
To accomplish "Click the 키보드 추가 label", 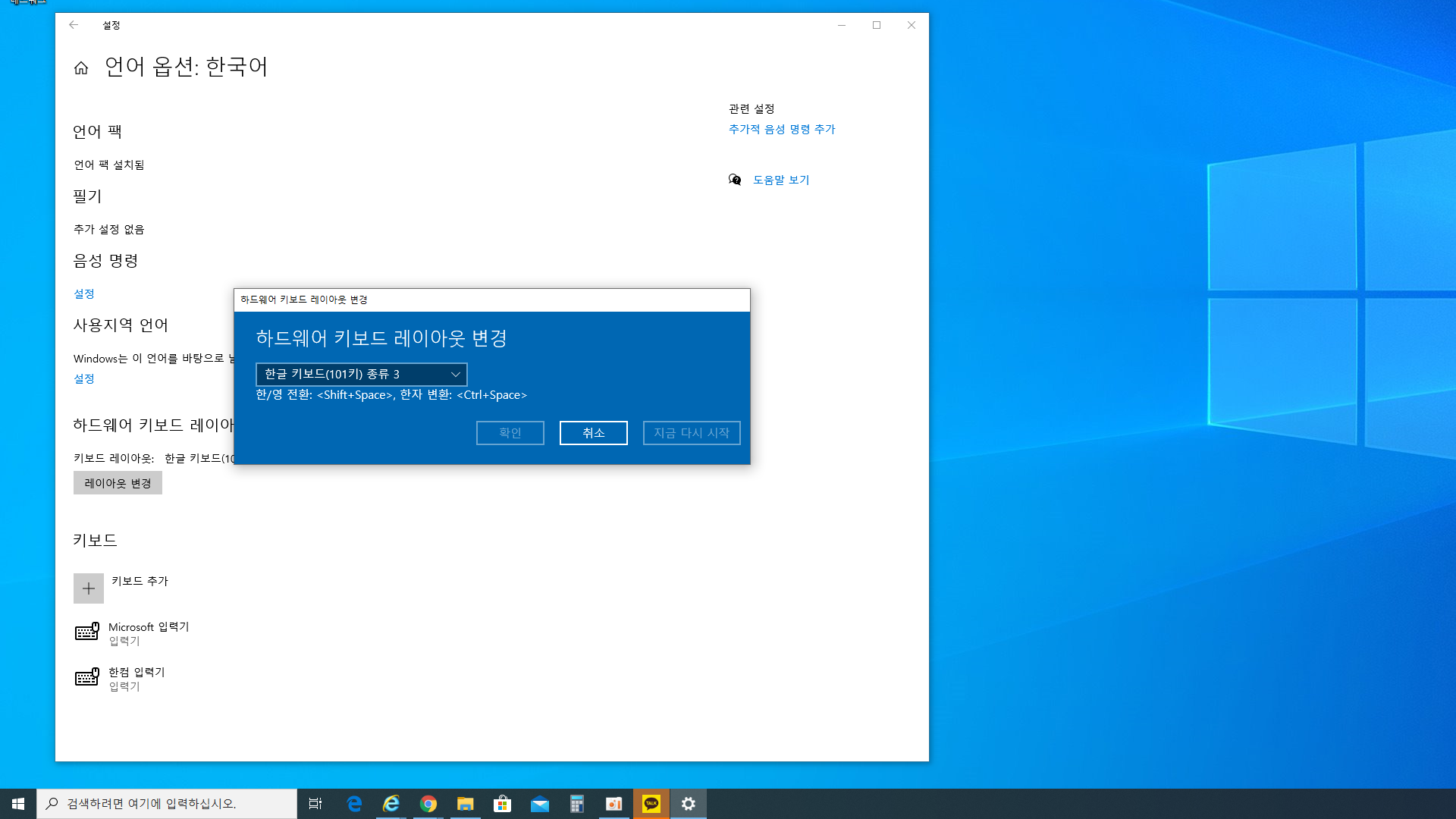I will pos(140,581).
